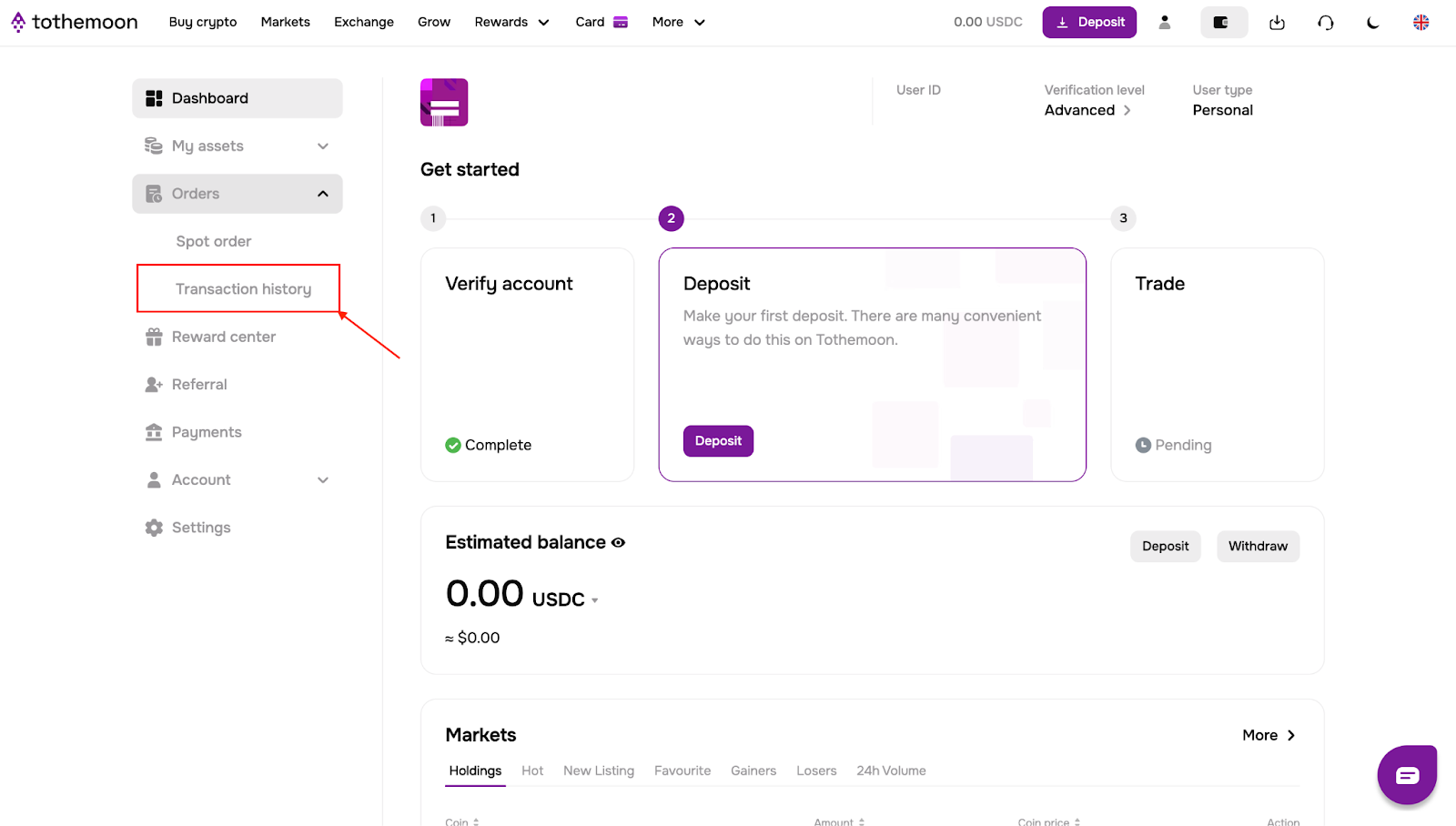The width and height of the screenshot is (1456, 826).
Task: Click the tothemoon logo
Action: 75,22
